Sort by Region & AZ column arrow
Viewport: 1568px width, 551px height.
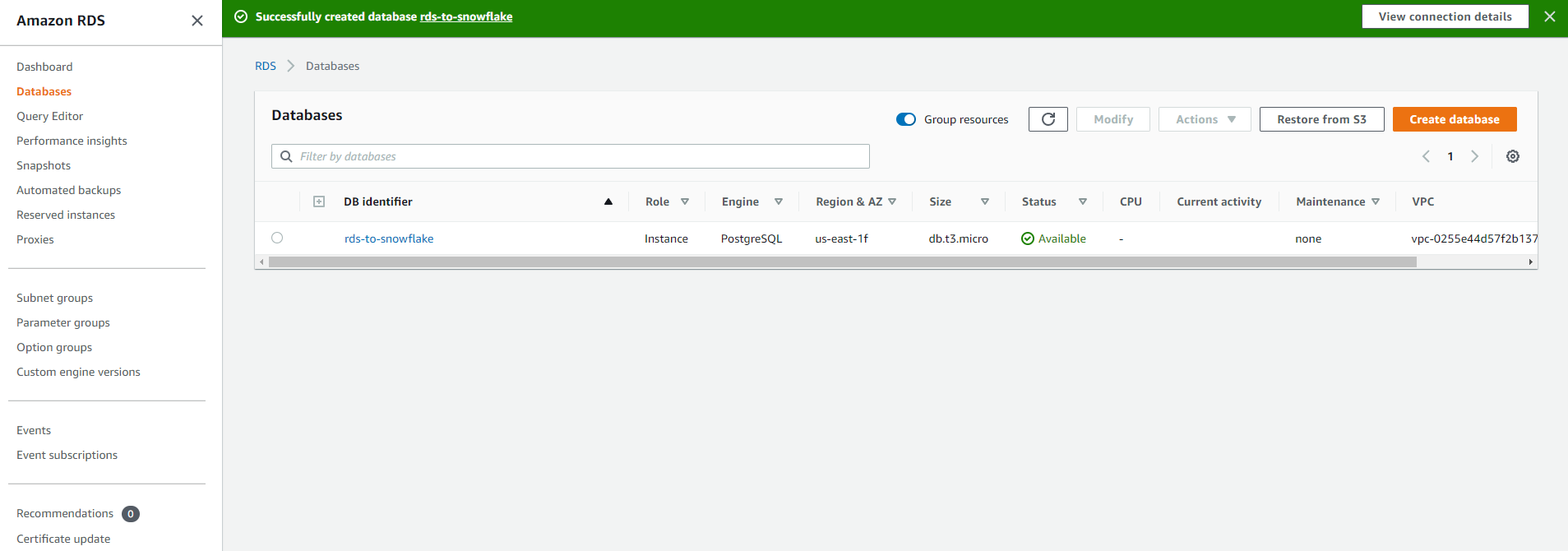click(892, 201)
